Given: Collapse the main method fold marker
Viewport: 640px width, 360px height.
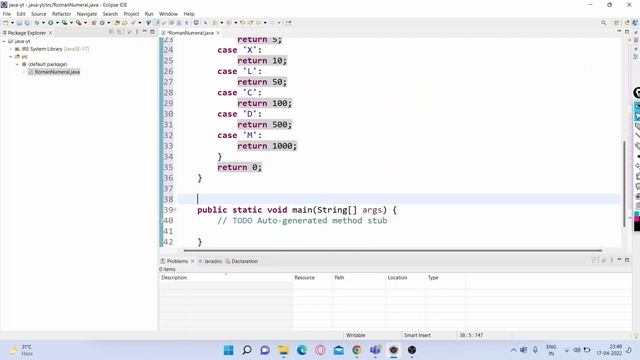Looking at the screenshot, I should (x=175, y=210).
